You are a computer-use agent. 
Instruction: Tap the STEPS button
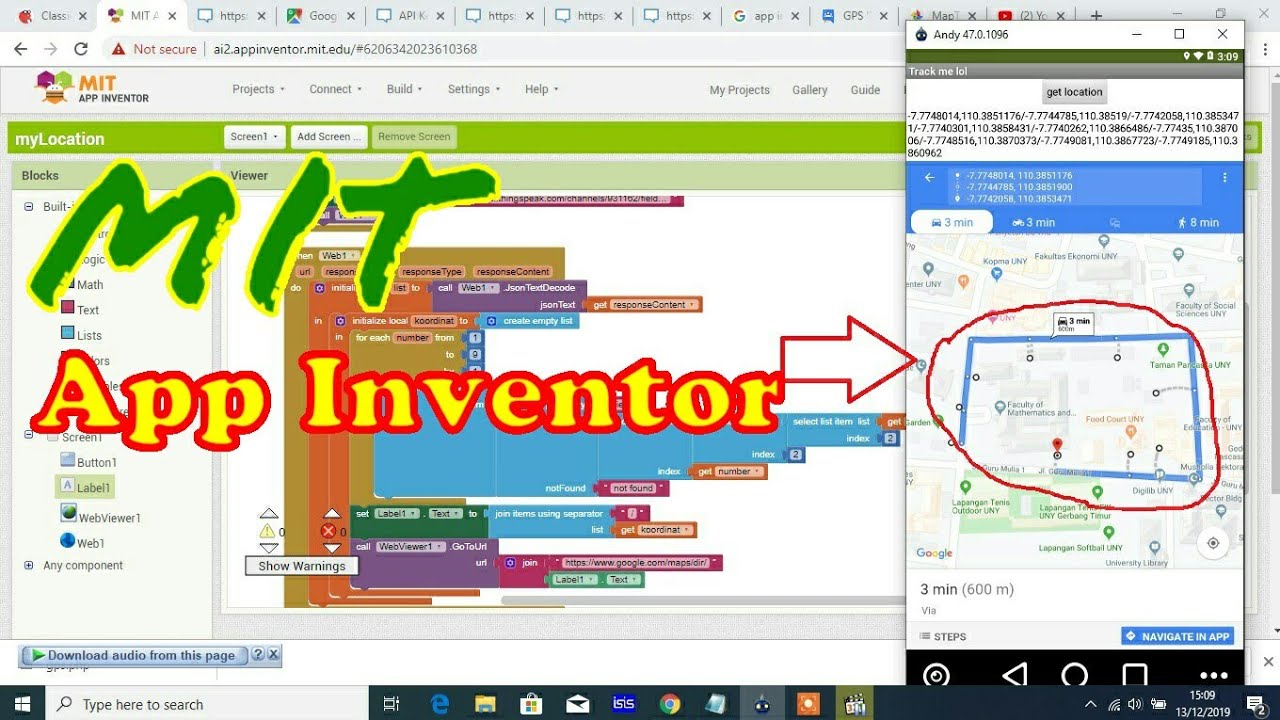coord(942,637)
